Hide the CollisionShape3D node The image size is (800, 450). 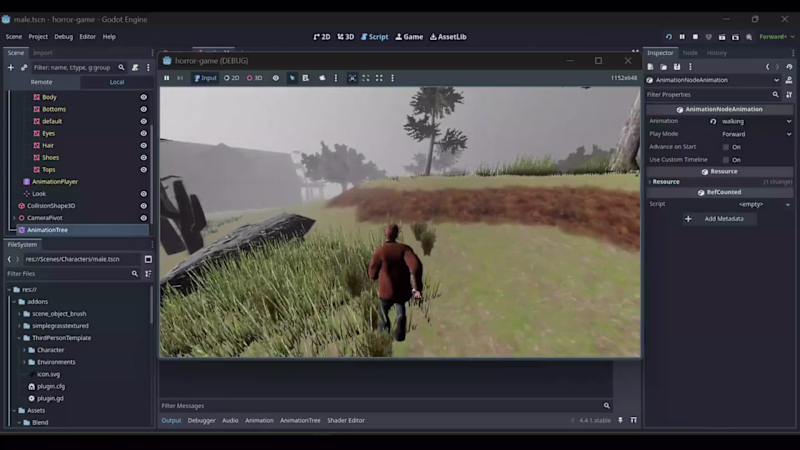(x=144, y=206)
